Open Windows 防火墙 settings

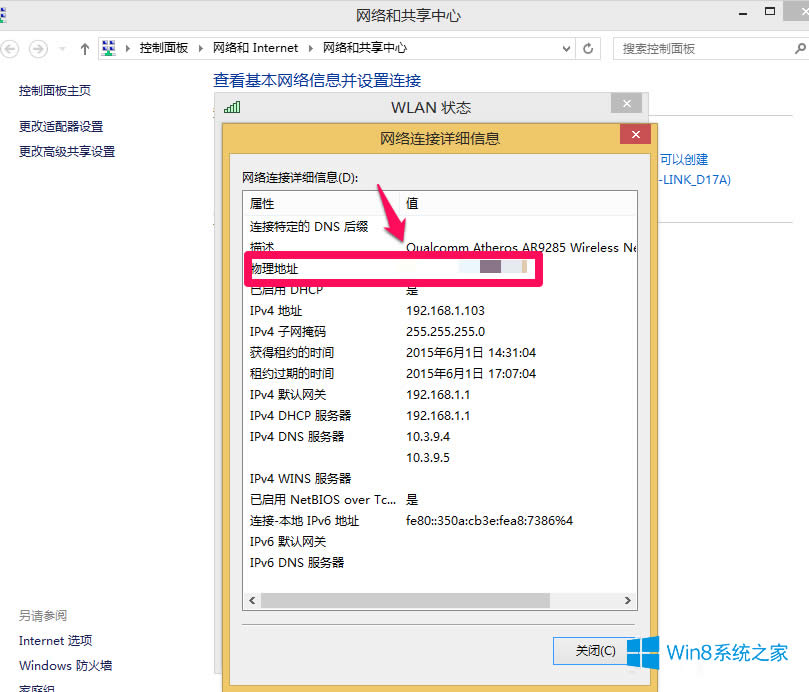pyautogui.click(x=65, y=665)
